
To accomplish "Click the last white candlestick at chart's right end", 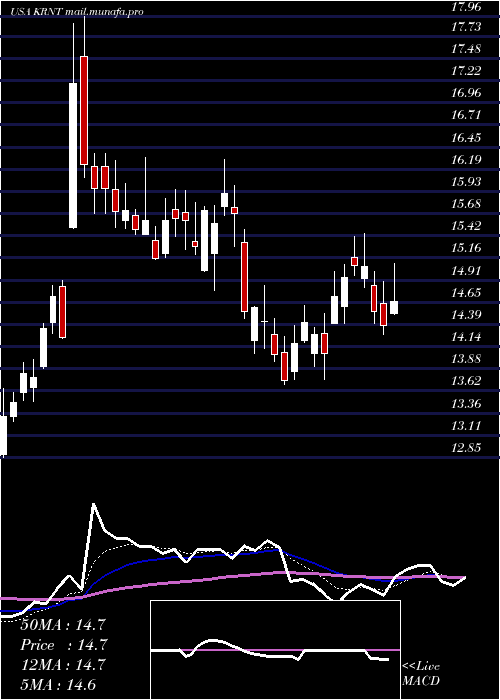I will click(x=394, y=308).
